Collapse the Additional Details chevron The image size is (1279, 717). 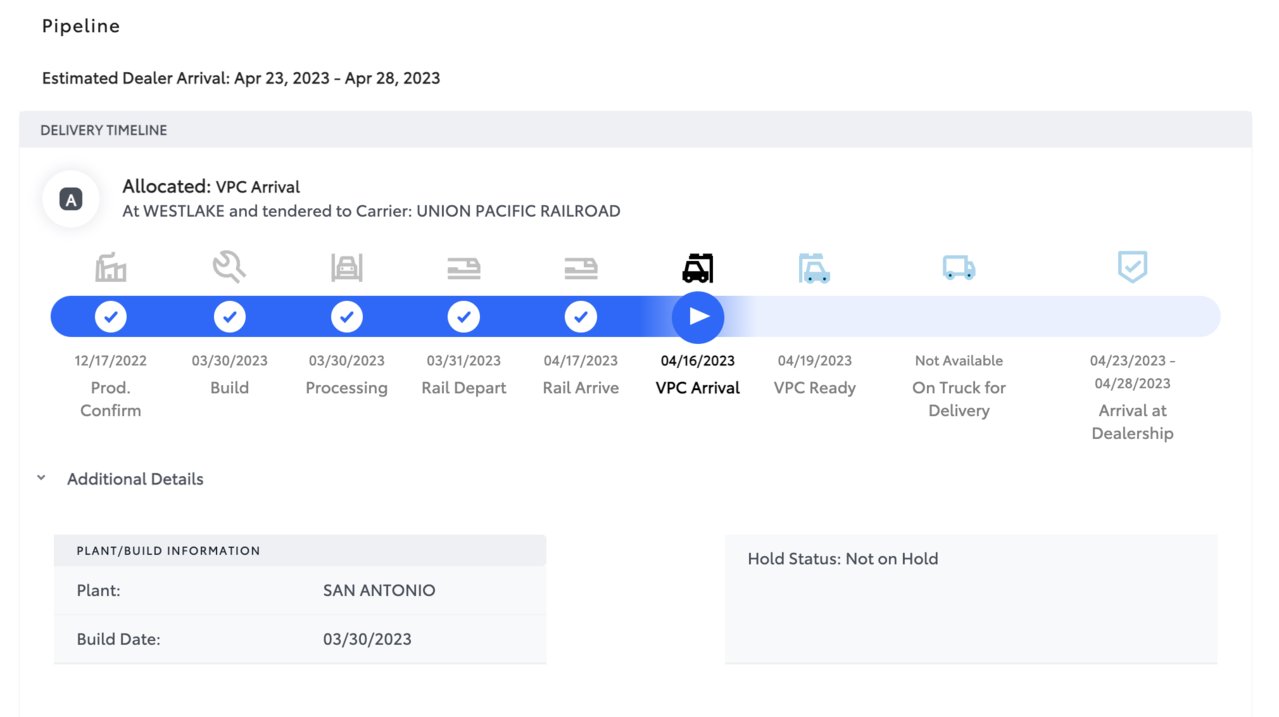(x=41, y=478)
